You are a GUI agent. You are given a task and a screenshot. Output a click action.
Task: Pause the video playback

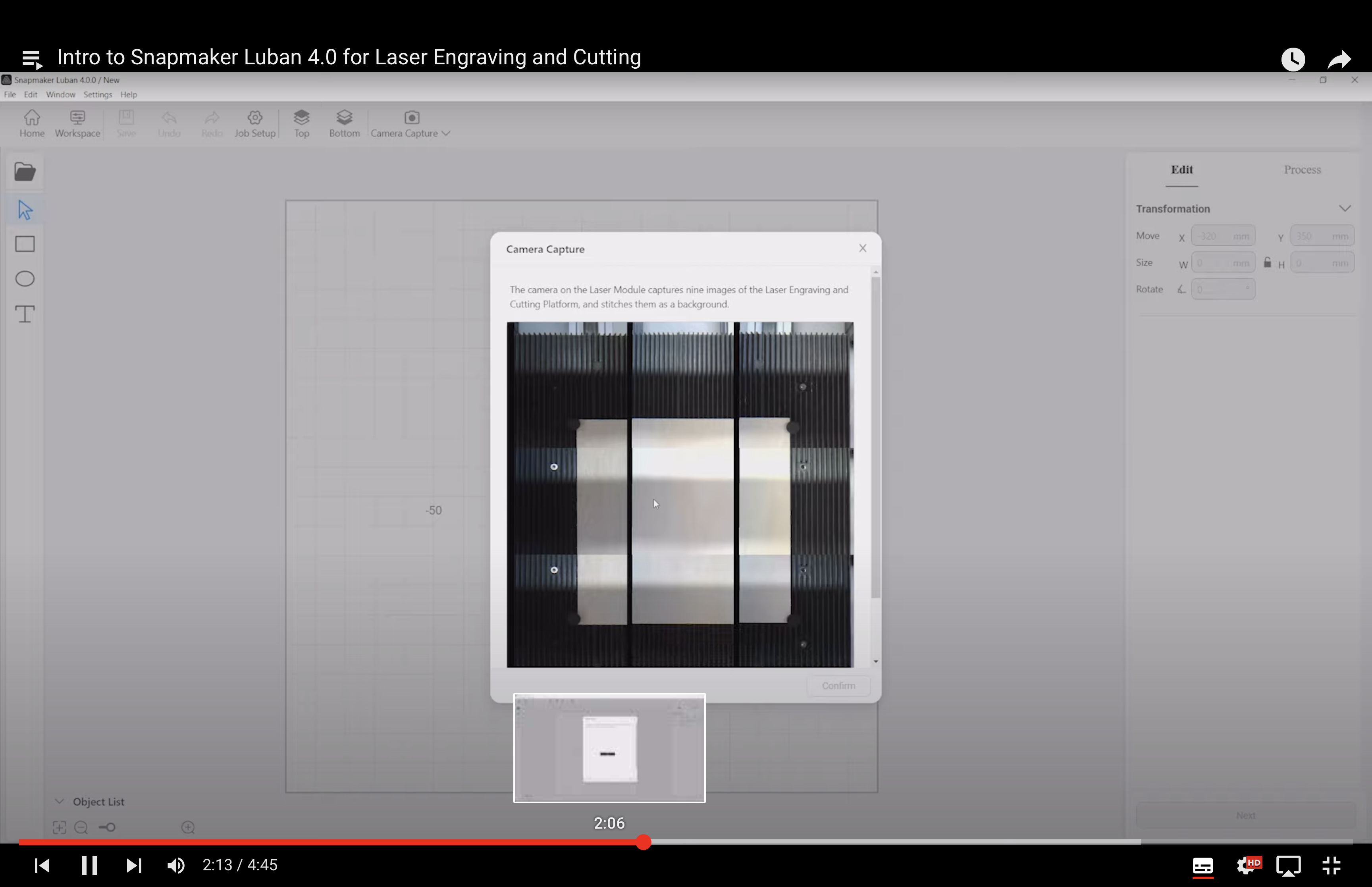click(89, 865)
